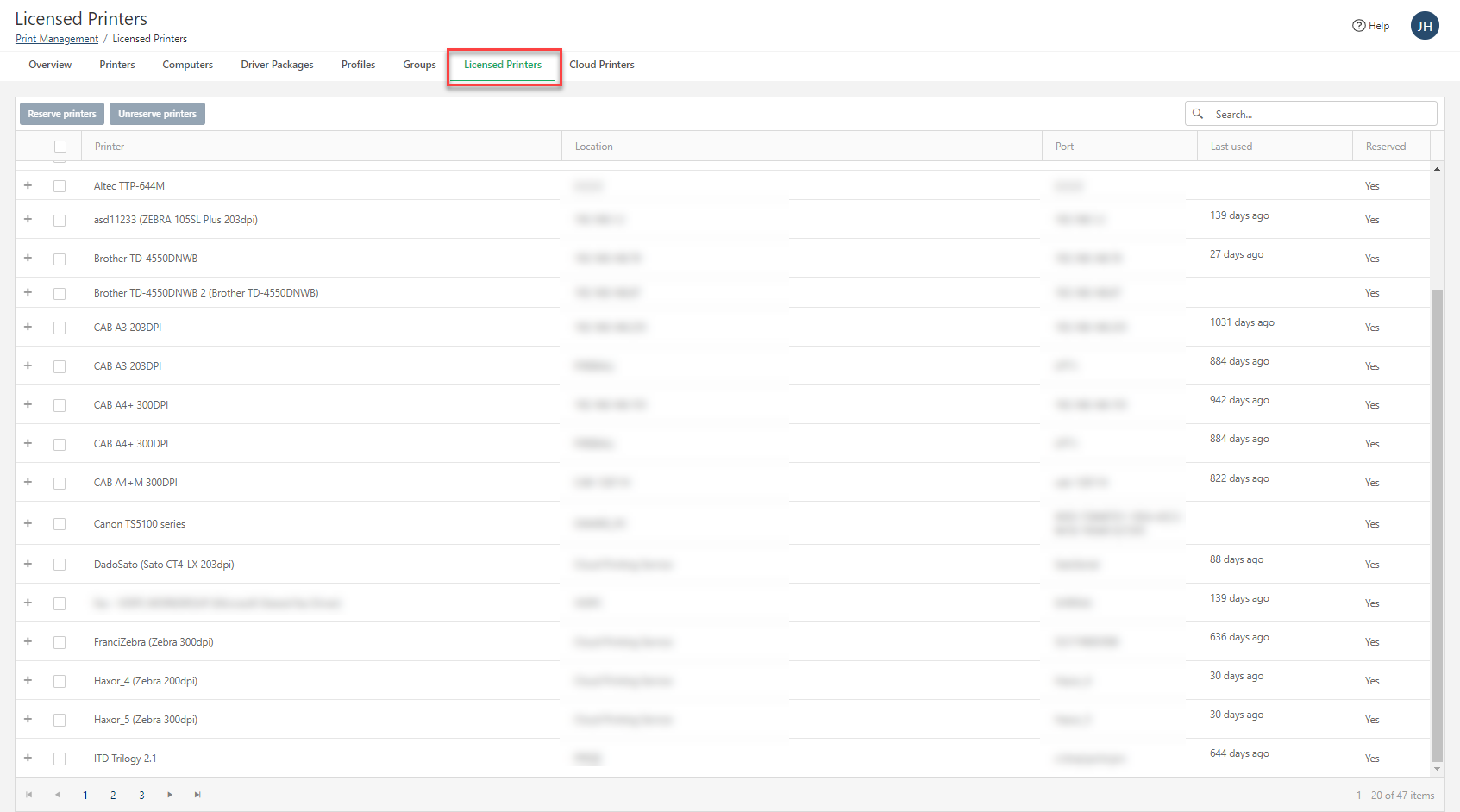Focus the Search input field
Screen dimensions: 1460x812
pos(1321,114)
